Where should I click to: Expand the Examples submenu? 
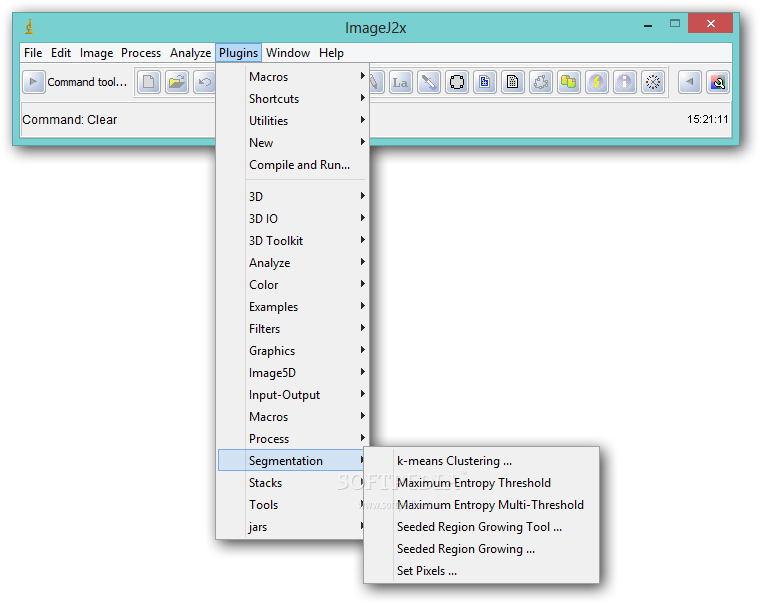tap(293, 307)
